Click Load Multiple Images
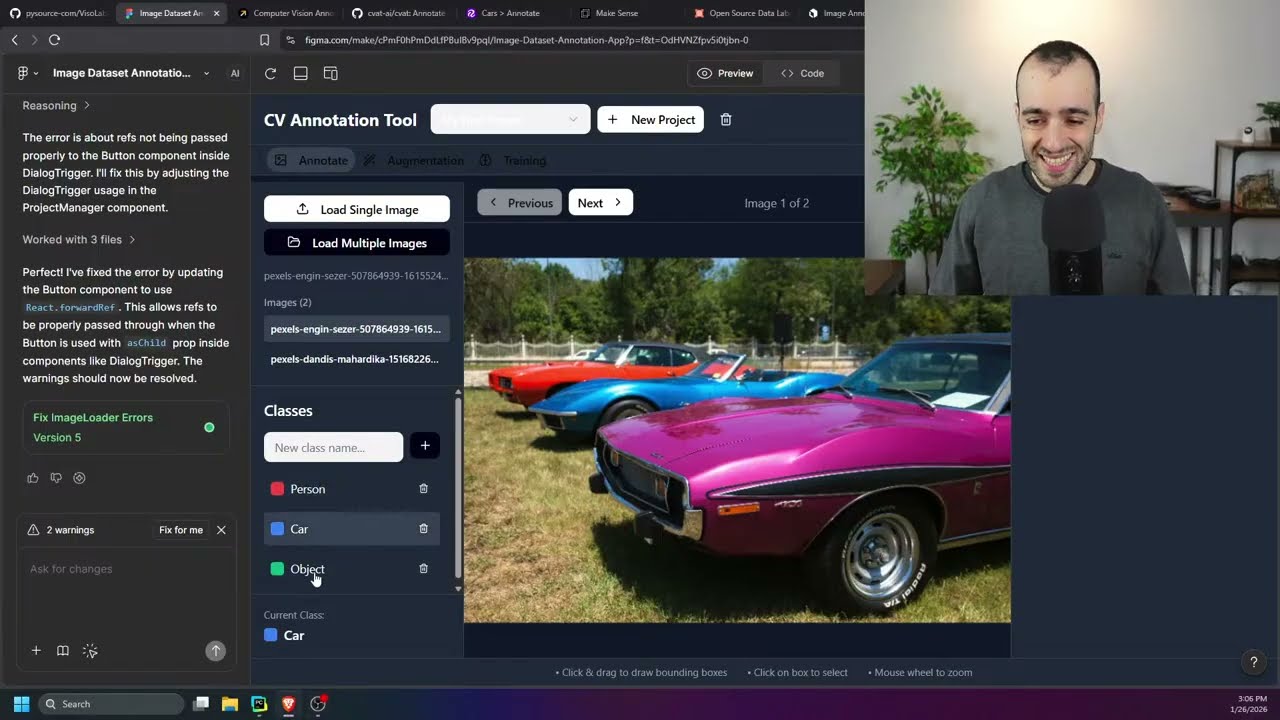The width and height of the screenshot is (1280, 720). pyautogui.click(x=357, y=243)
